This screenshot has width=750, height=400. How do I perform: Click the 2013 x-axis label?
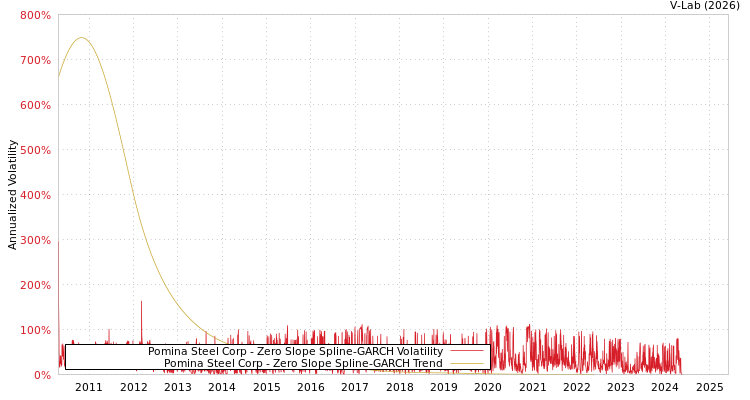click(x=178, y=387)
